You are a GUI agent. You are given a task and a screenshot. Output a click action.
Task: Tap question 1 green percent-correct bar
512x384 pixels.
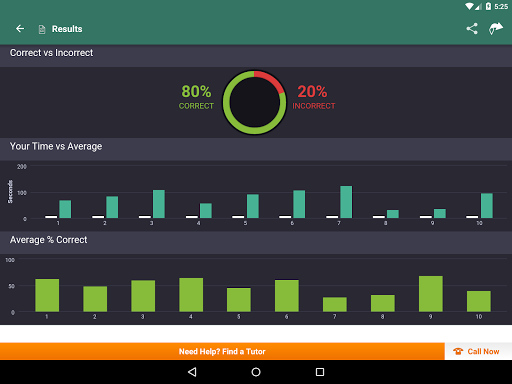[x=47, y=295]
